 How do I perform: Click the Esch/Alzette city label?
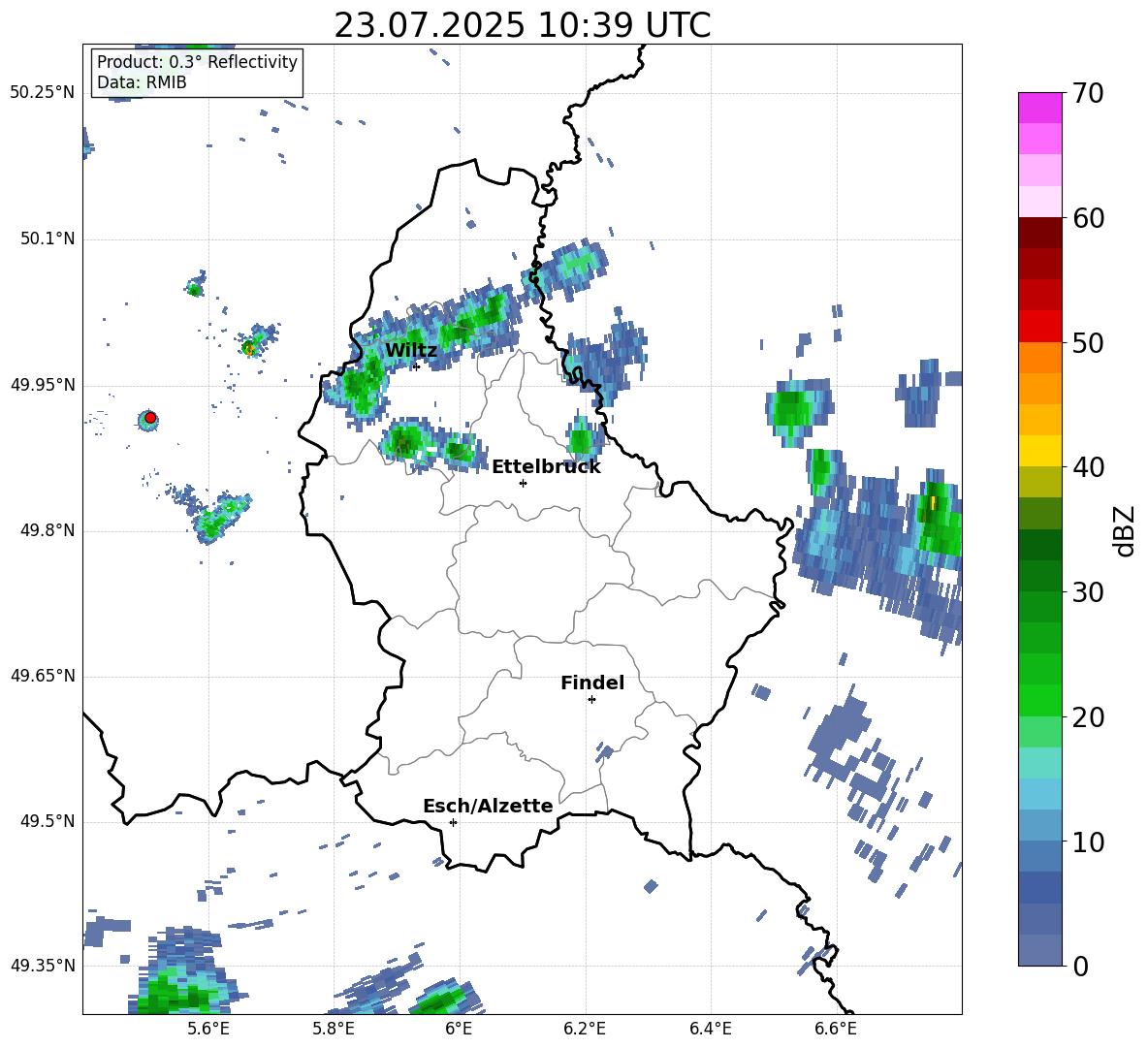tap(488, 806)
